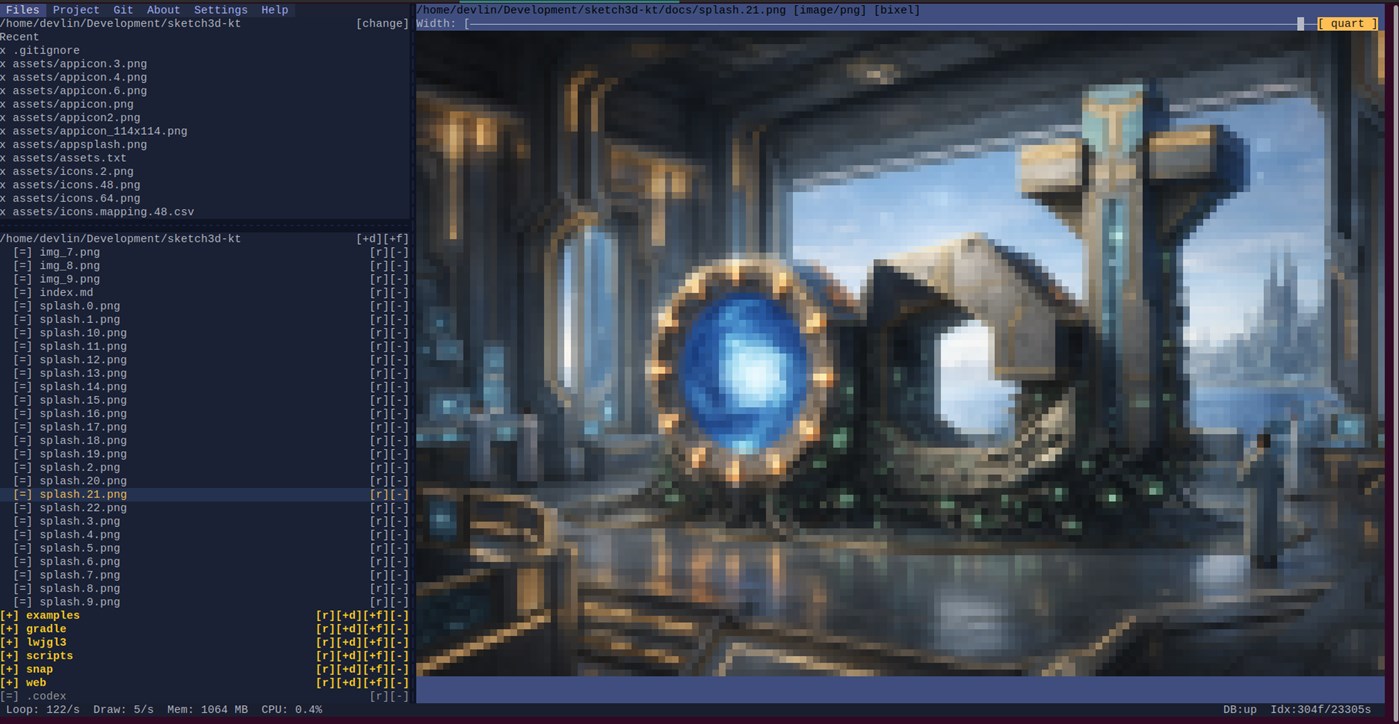Open the Settings menu
1399x724 pixels.
tap(221, 10)
